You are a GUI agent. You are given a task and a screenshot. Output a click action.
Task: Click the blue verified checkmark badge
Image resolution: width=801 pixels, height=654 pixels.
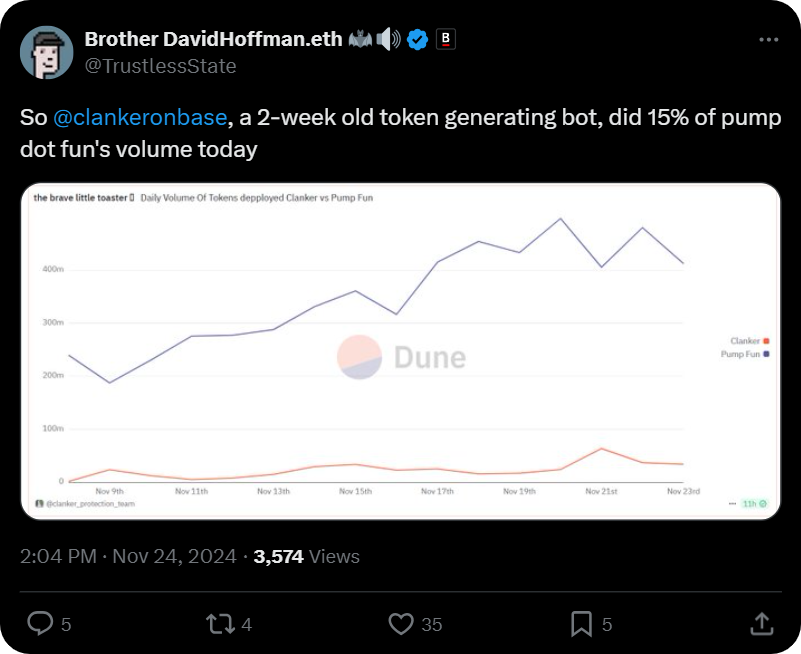coord(418,40)
